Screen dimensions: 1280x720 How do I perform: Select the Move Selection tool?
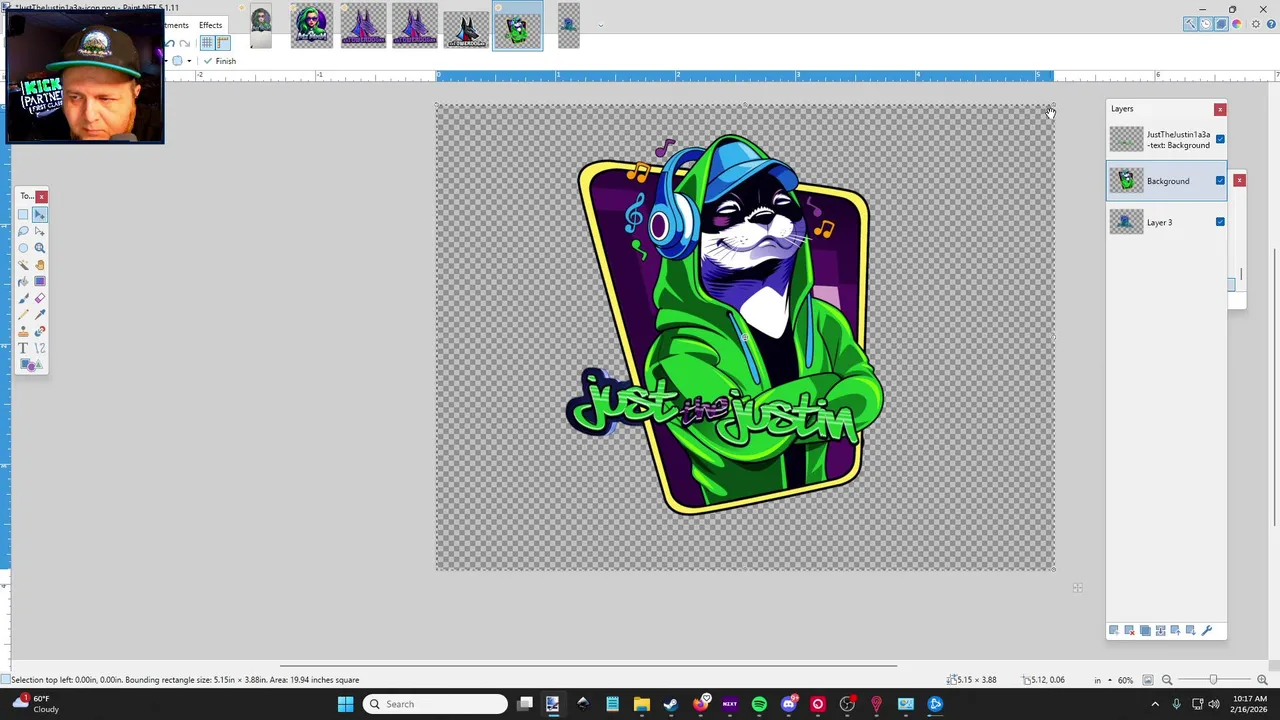40,231
